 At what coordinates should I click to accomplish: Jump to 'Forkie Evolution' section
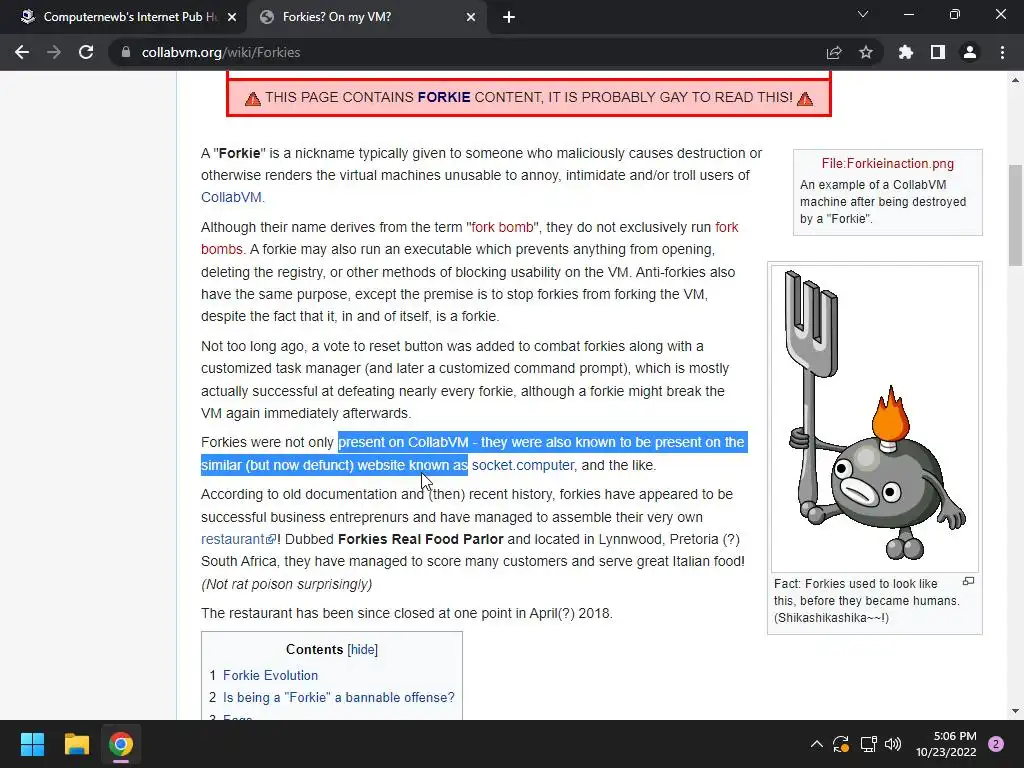pos(270,675)
